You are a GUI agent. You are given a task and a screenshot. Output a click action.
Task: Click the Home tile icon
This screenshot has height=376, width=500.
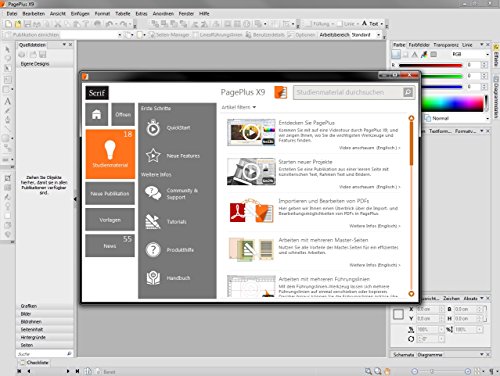tap(96, 114)
